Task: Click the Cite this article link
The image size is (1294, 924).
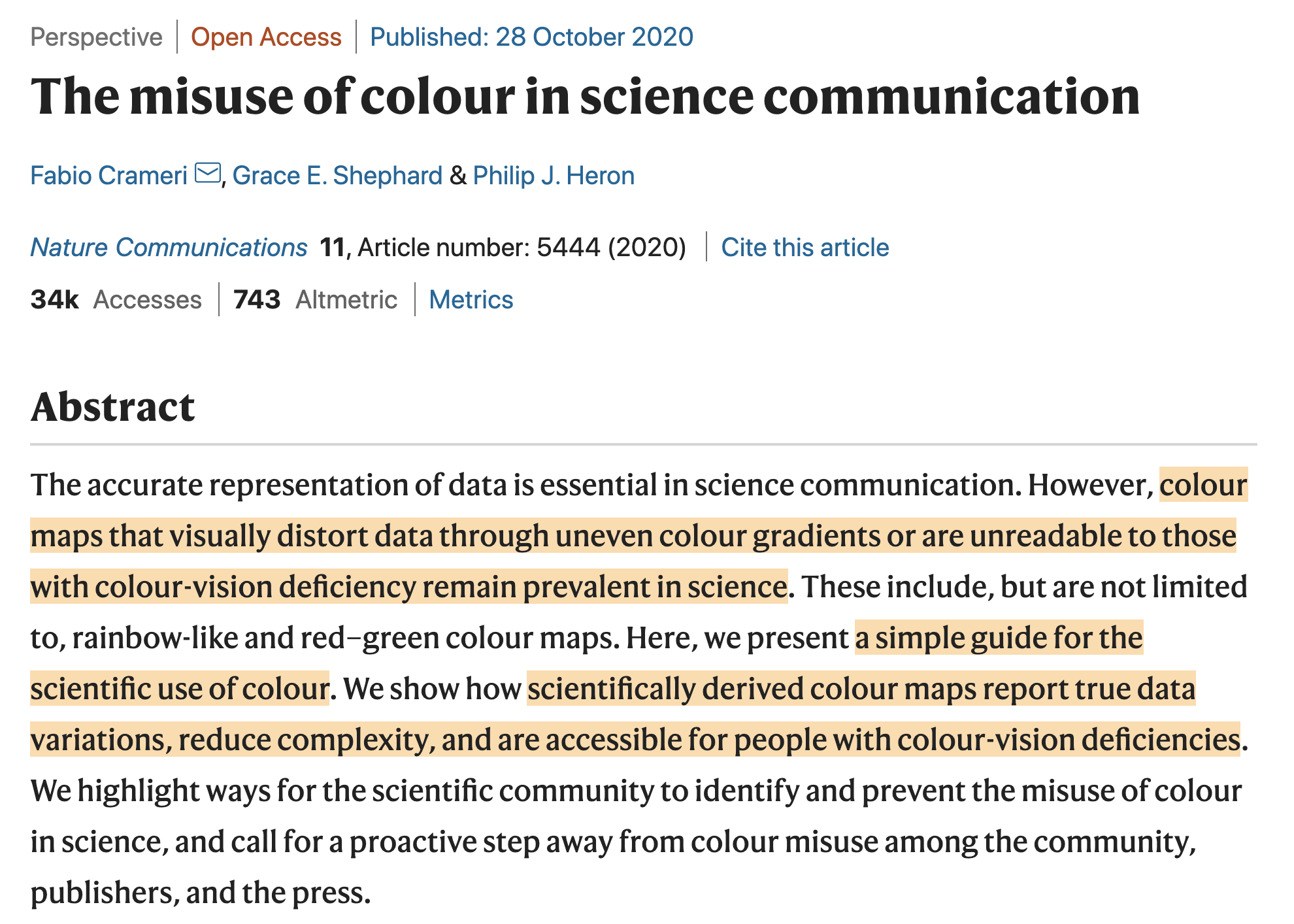Action: (x=805, y=248)
